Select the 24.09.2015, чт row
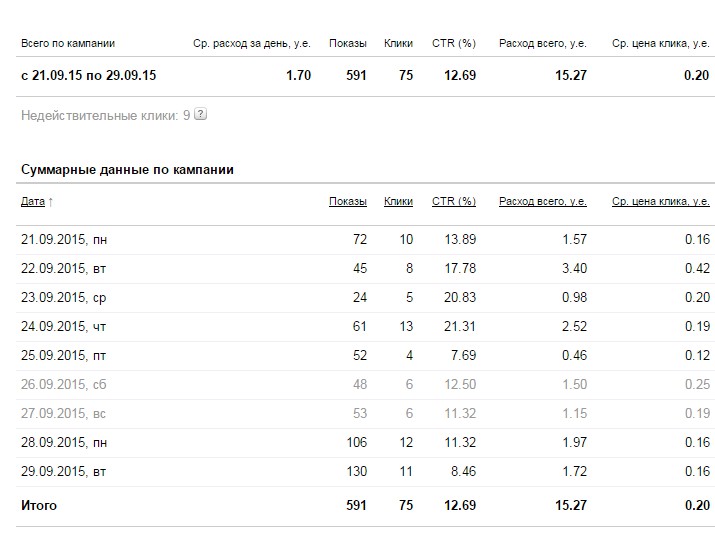 [x=365, y=327]
